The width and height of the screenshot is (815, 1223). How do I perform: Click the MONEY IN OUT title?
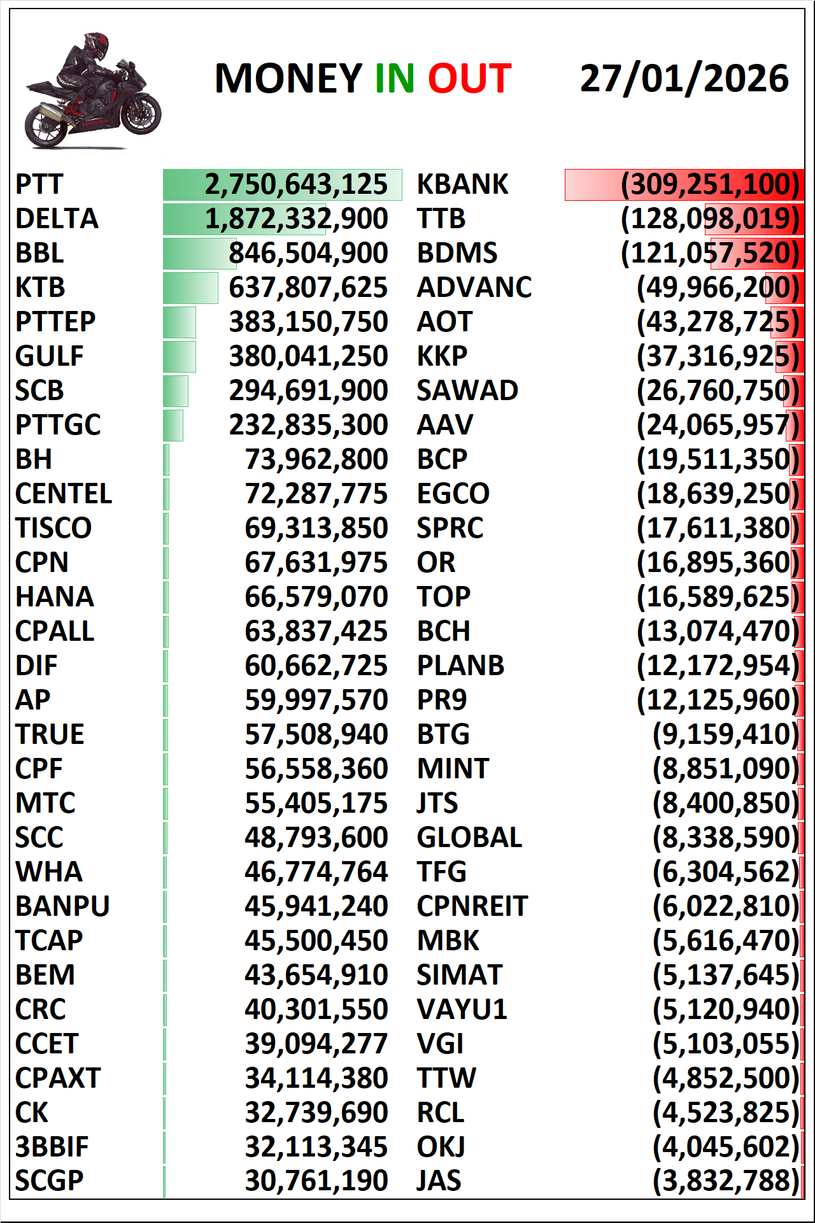tap(363, 79)
